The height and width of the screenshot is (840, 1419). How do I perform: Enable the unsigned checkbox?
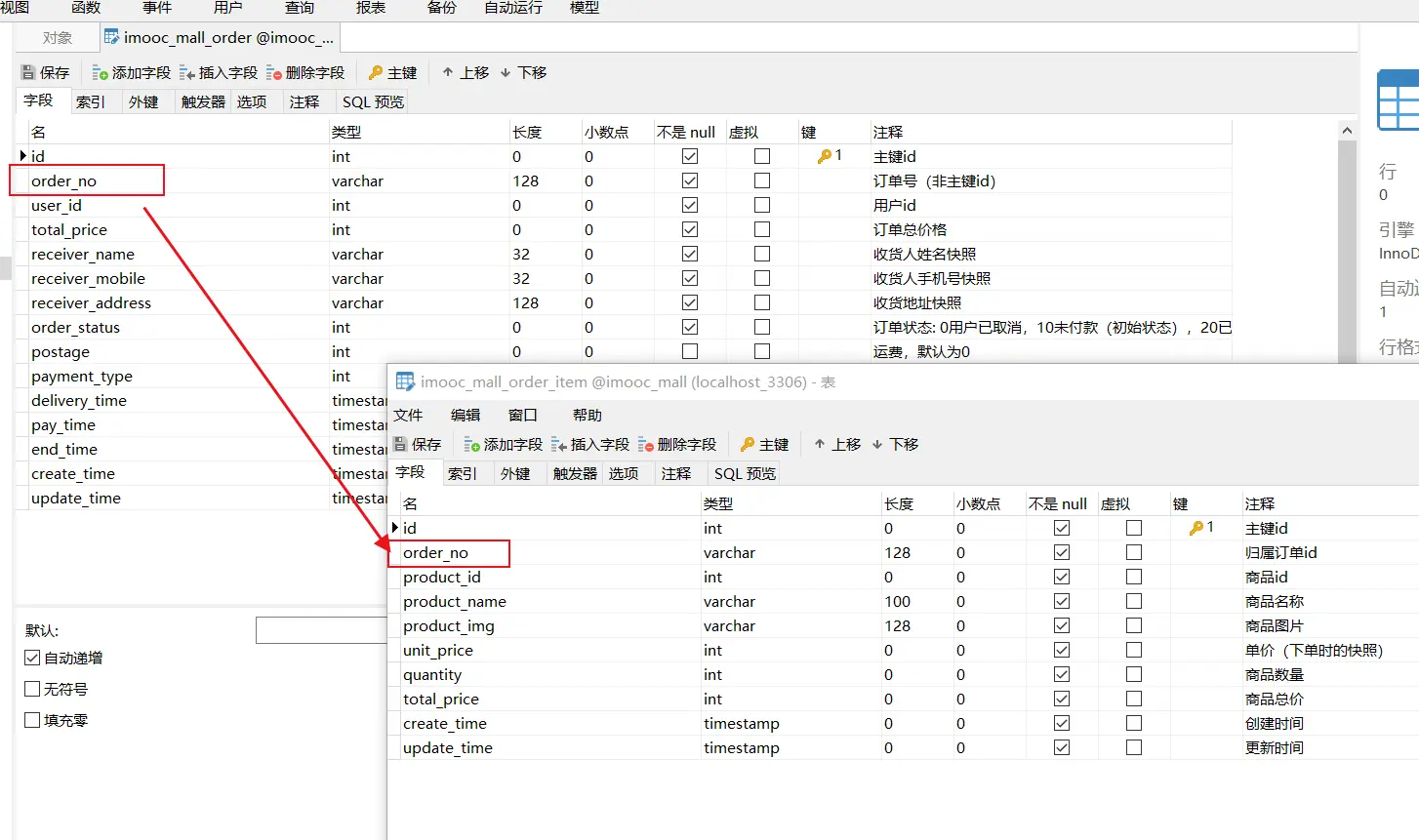pos(32,690)
